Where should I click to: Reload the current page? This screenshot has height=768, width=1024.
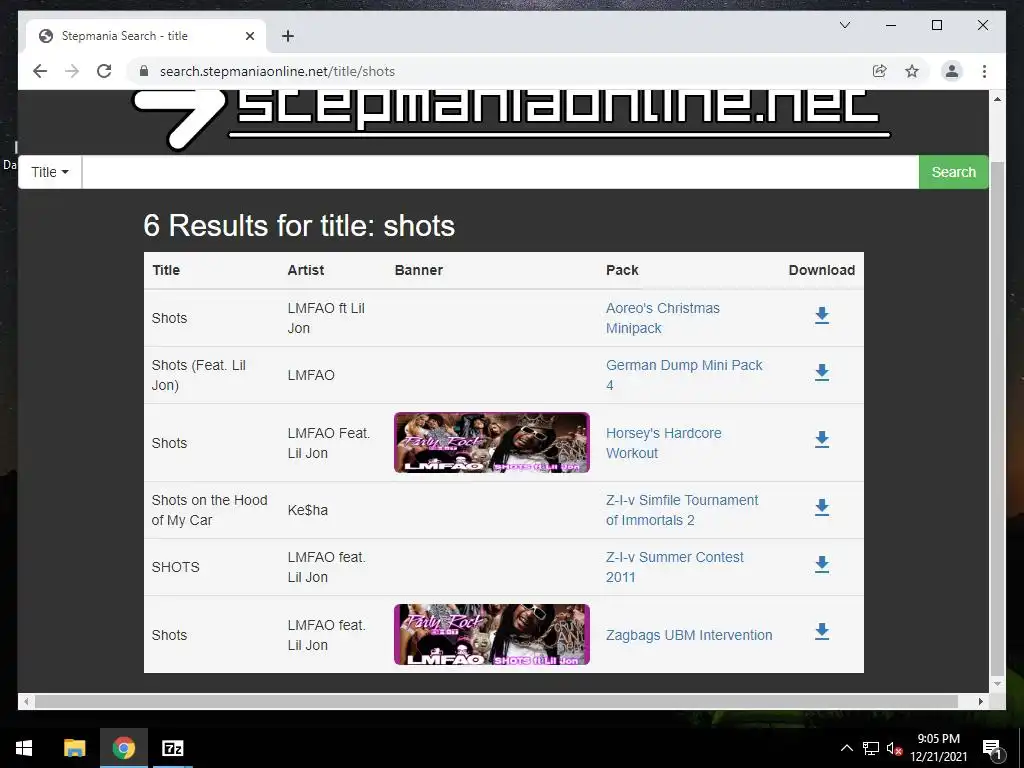[x=104, y=71]
